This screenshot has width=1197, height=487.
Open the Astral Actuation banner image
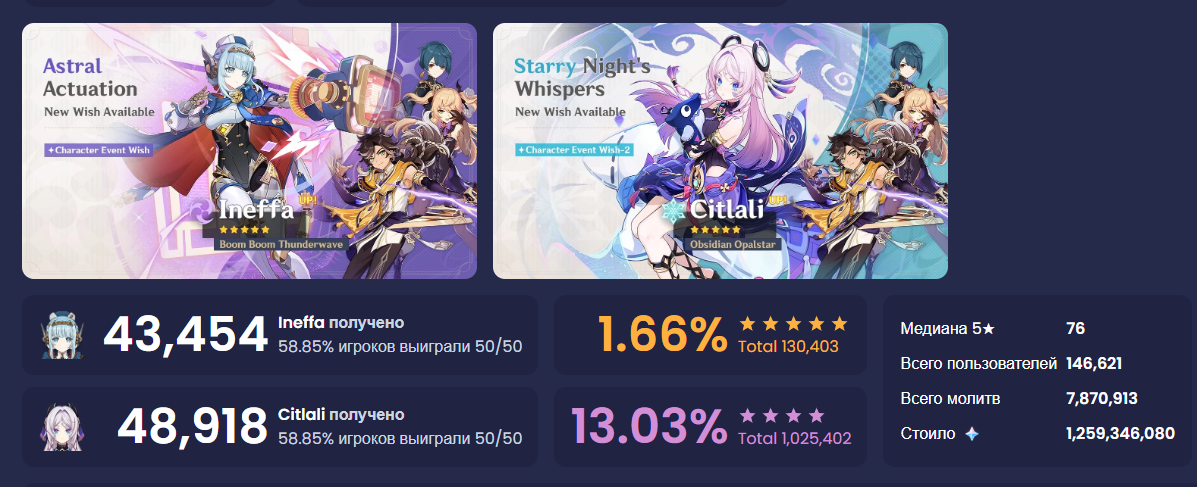click(x=249, y=150)
